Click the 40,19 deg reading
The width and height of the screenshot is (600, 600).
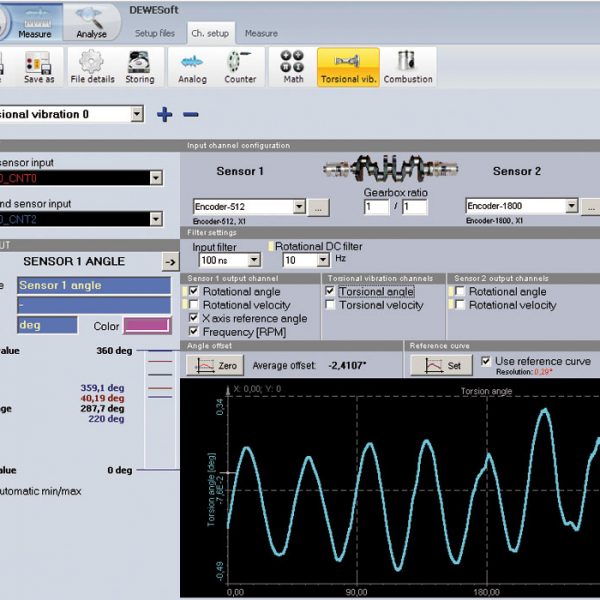[102, 398]
